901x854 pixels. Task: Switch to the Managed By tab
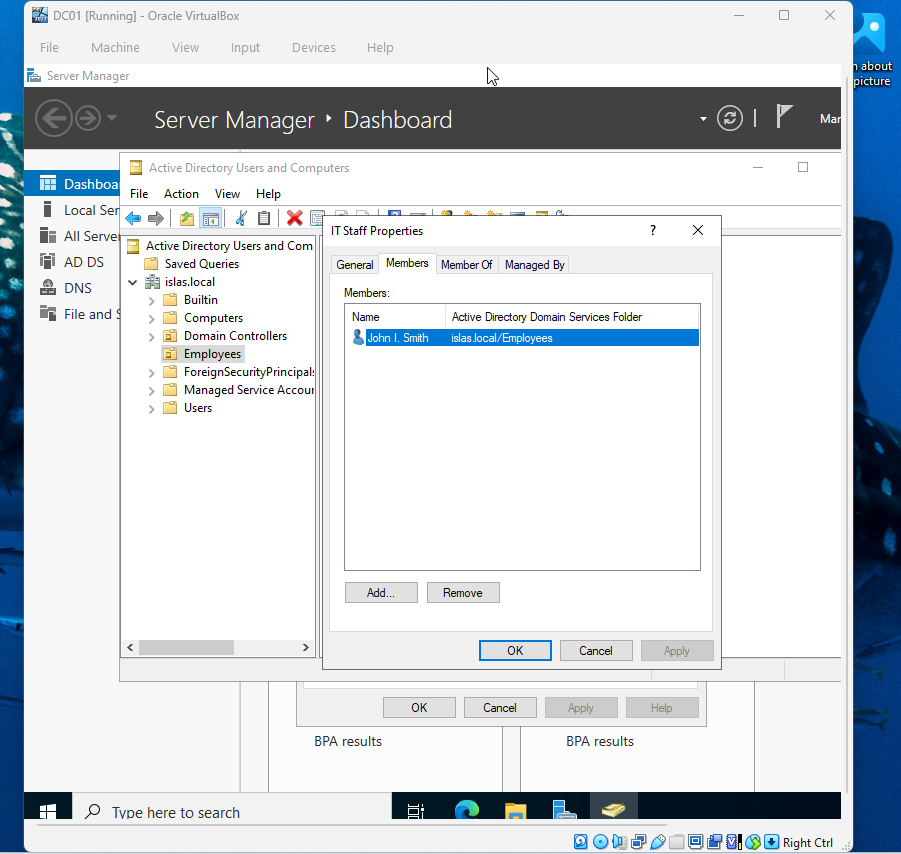[x=534, y=265]
